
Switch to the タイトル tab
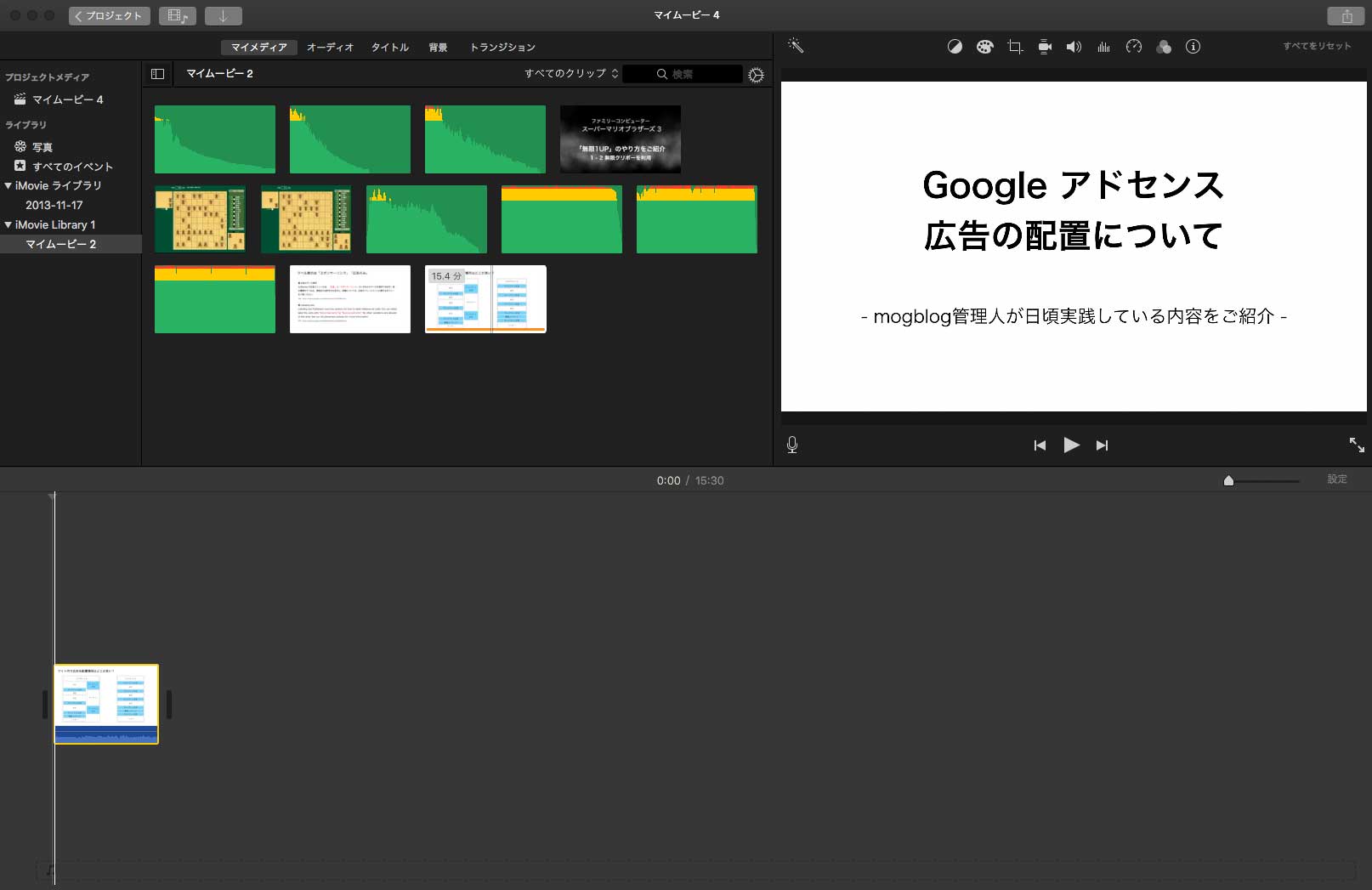point(390,48)
